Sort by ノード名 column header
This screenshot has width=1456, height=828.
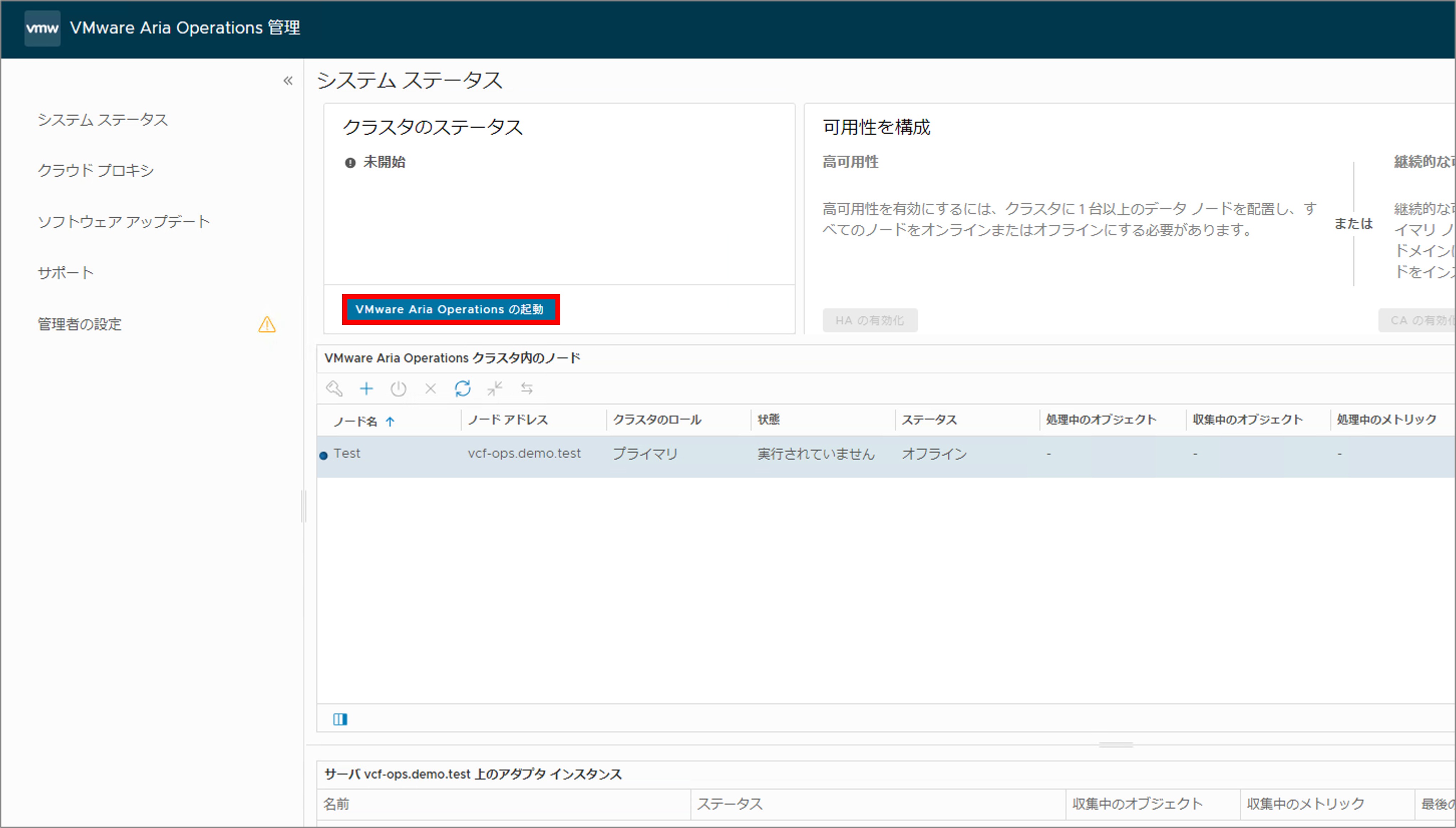(x=355, y=421)
